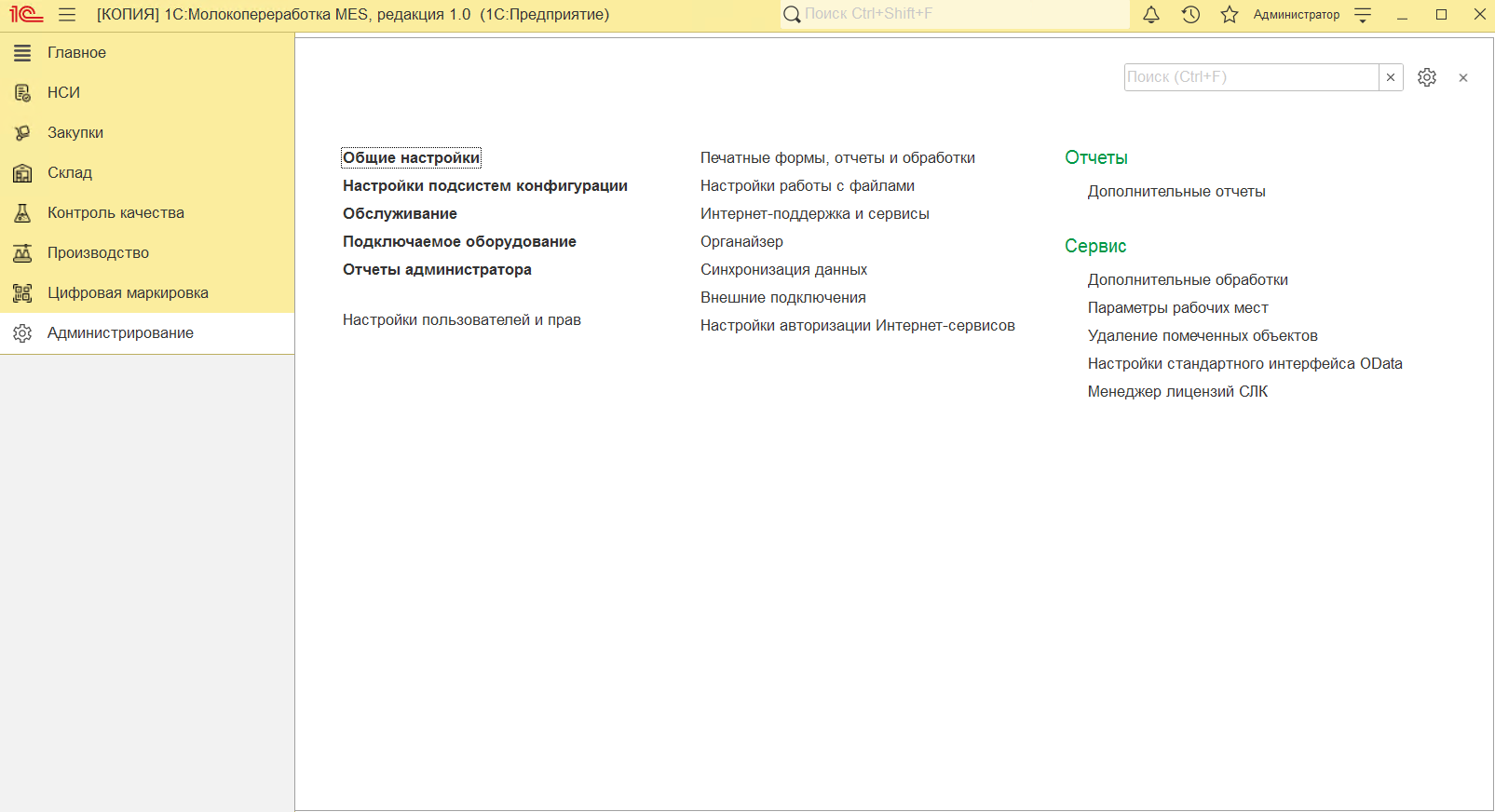Viewport: 1495px width, 812px height.
Task: Open notifications bell
Action: 1151,15
